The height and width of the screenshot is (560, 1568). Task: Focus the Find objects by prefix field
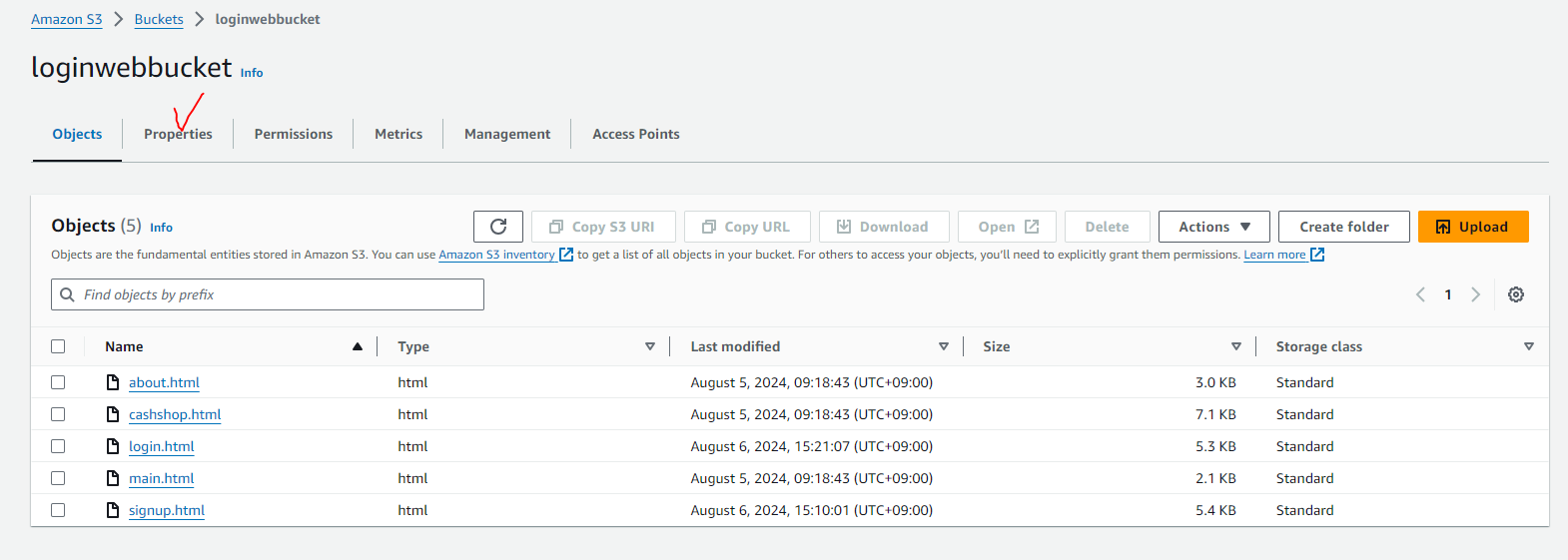(268, 294)
